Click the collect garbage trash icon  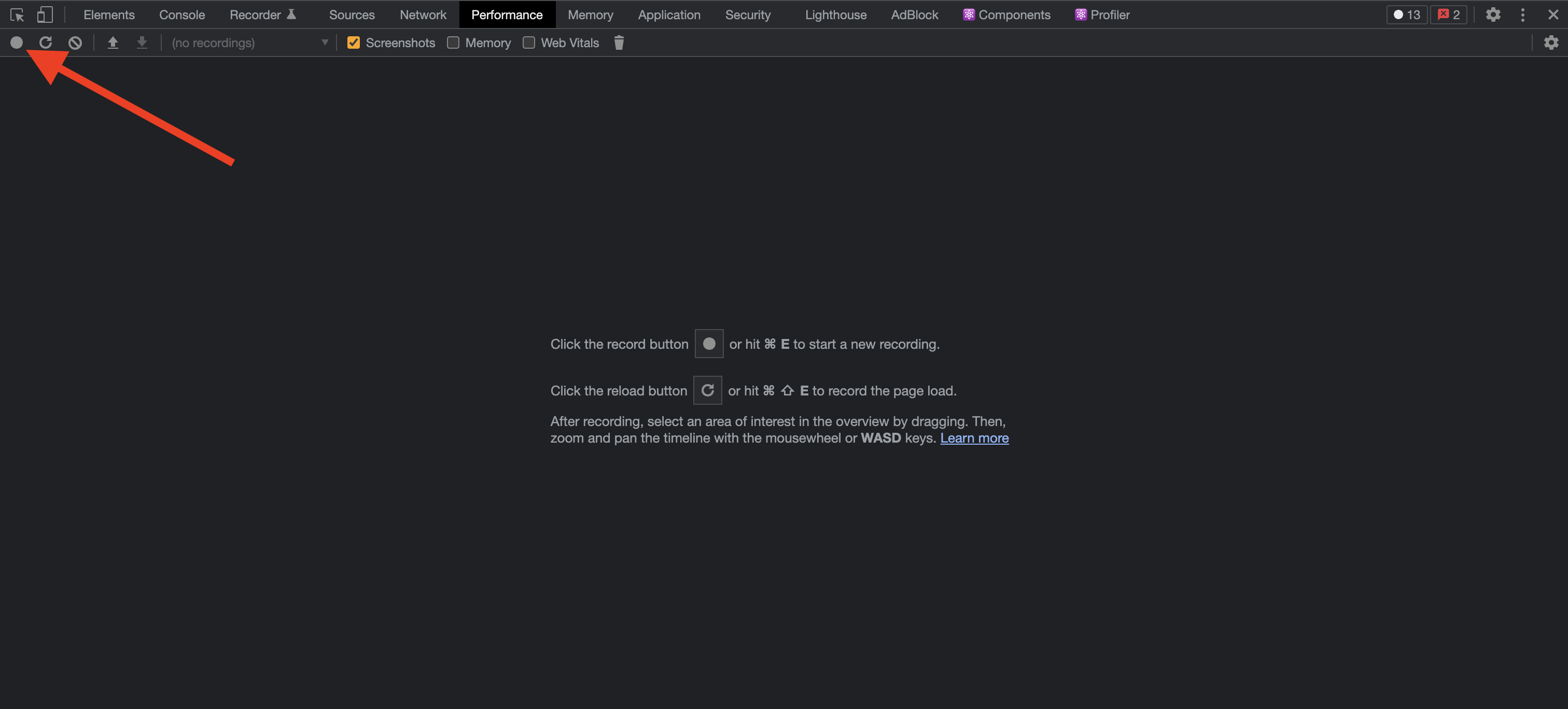tap(619, 42)
